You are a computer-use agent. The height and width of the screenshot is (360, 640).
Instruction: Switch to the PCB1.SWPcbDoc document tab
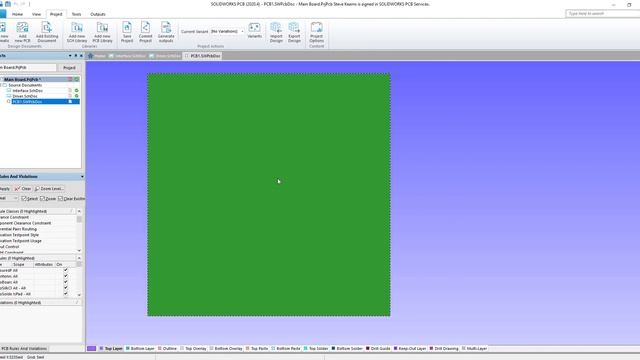click(x=202, y=56)
